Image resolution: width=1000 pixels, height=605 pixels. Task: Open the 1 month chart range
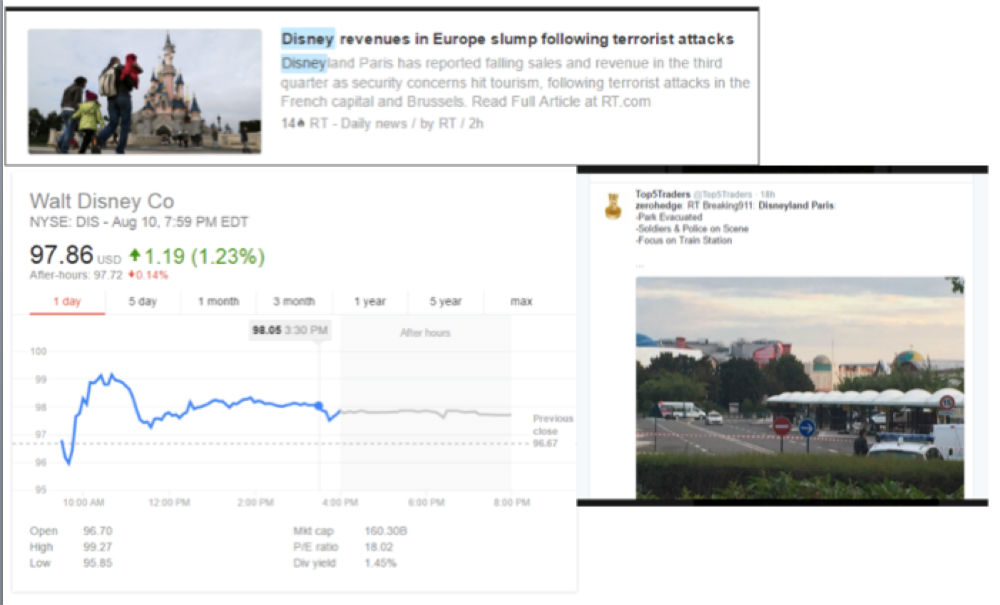pos(218,301)
